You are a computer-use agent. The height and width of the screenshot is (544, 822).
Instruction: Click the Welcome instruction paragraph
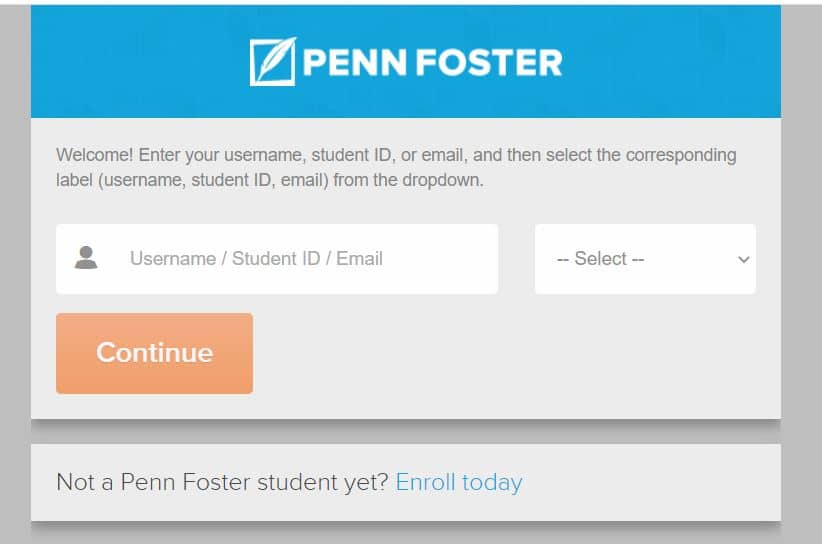coord(396,167)
